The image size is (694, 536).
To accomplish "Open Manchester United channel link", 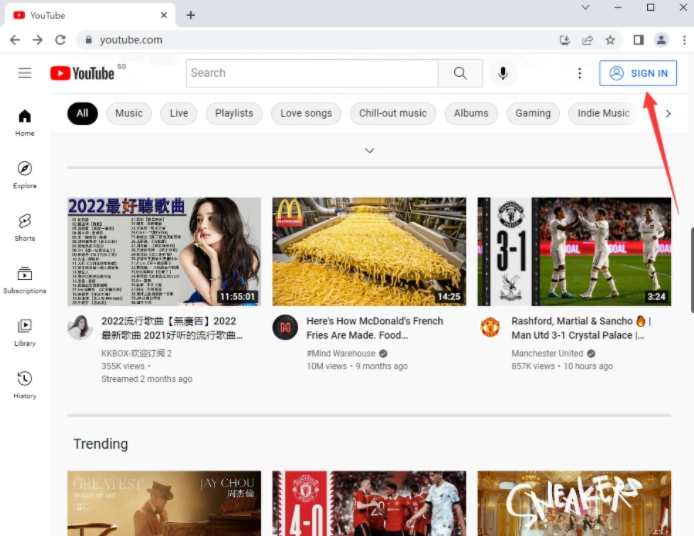I will click(547, 353).
